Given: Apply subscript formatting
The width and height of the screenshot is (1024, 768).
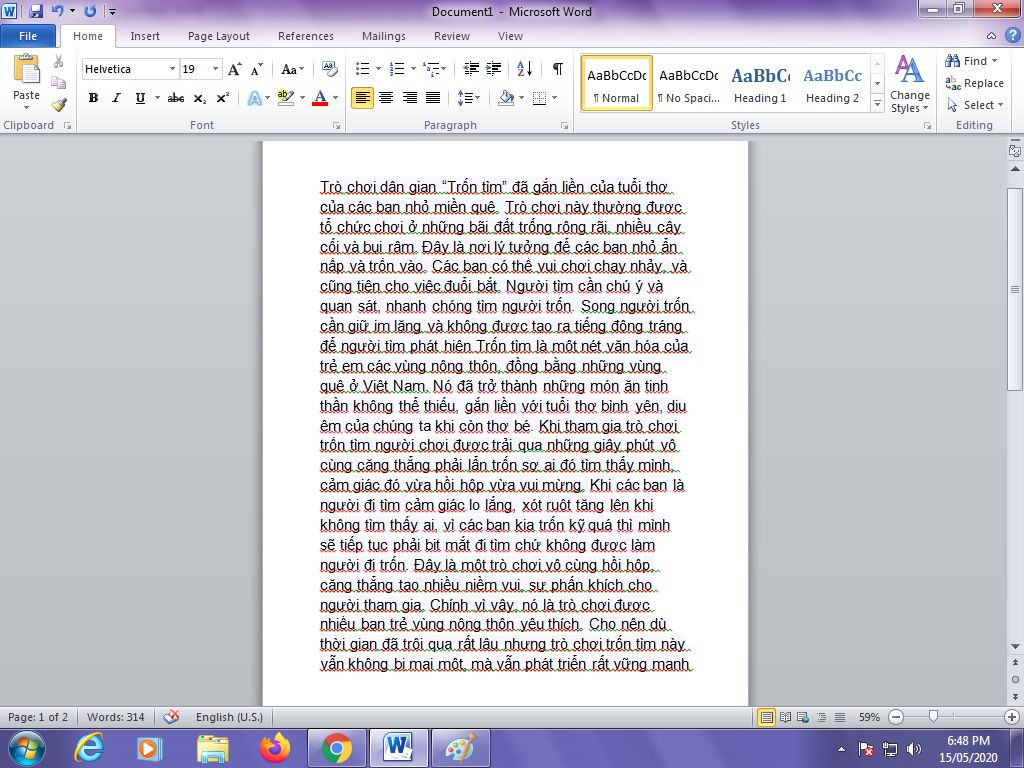Looking at the screenshot, I should click(200, 98).
